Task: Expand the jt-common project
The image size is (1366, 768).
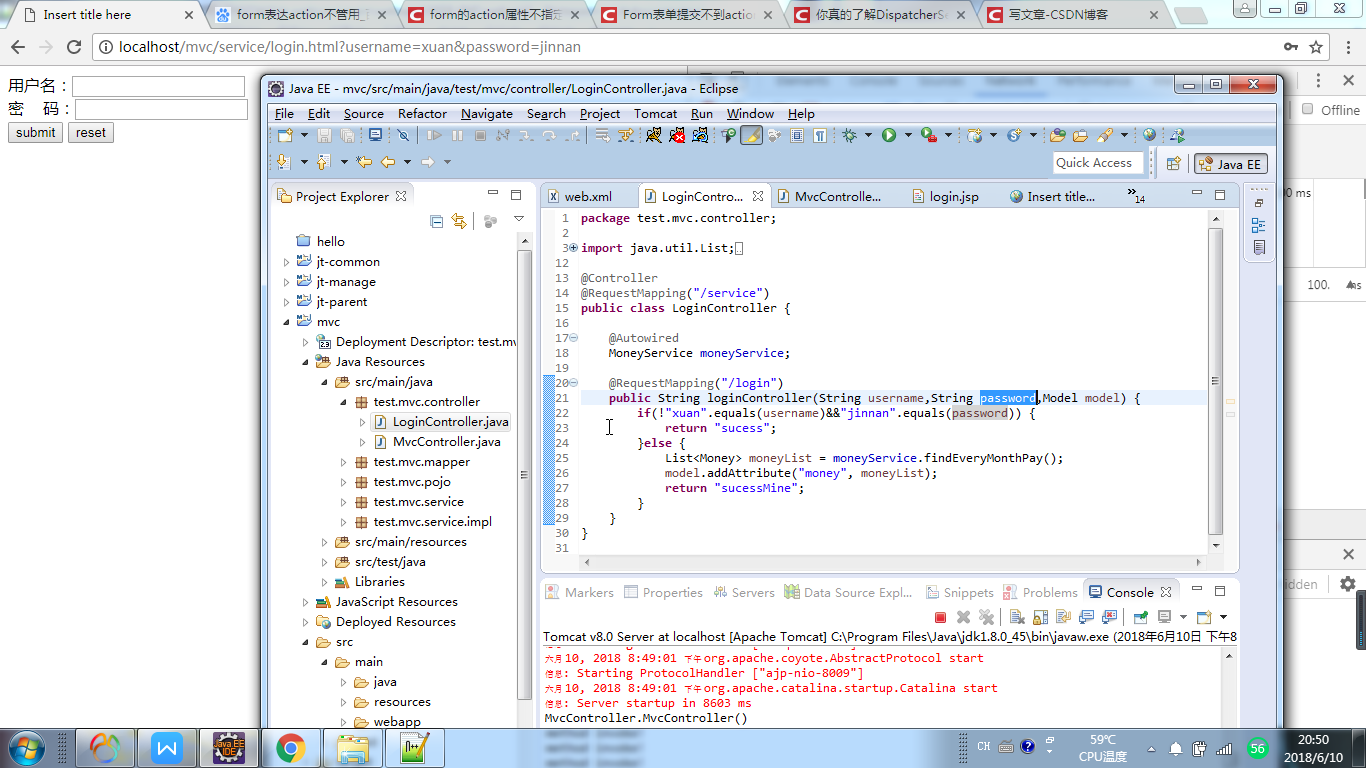Action: 287,262
